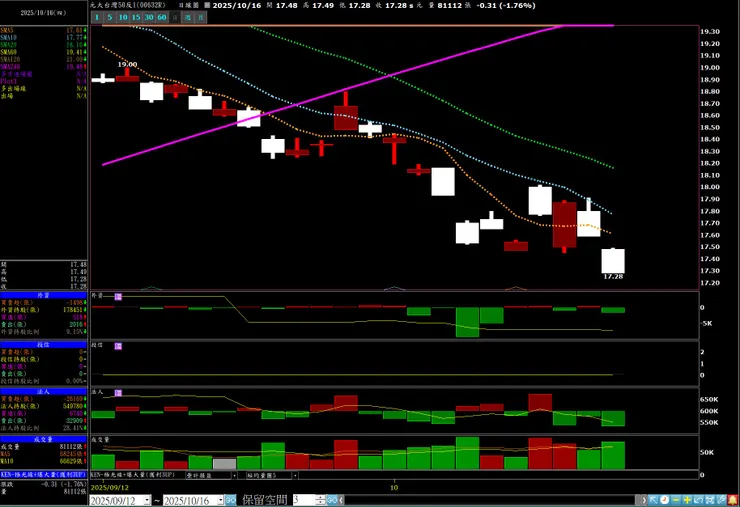Toggle the weekly (週) timeframe button

point(188,17)
